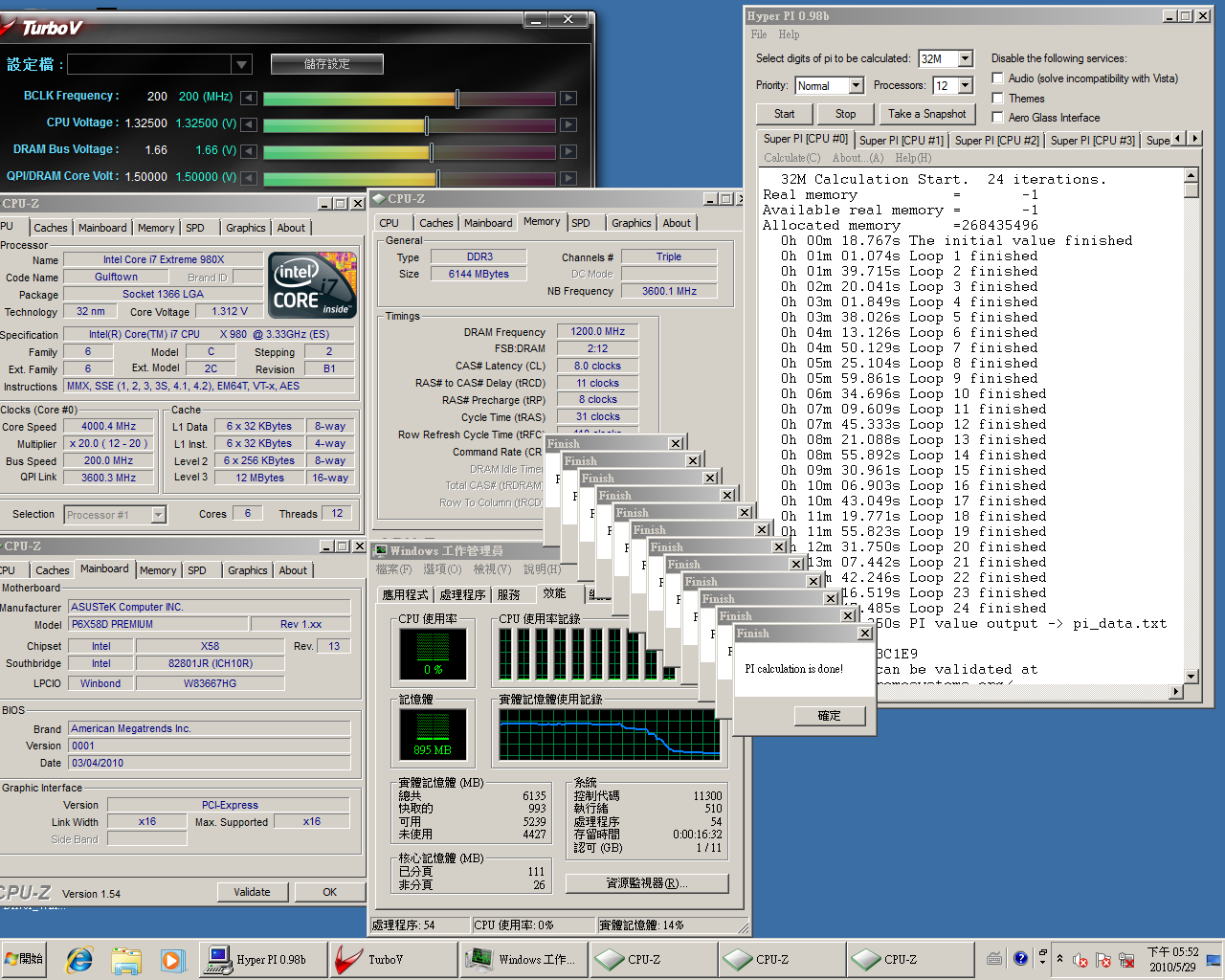
Task: Open Caches tab in top-left CPU-Z window
Action: [51, 228]
